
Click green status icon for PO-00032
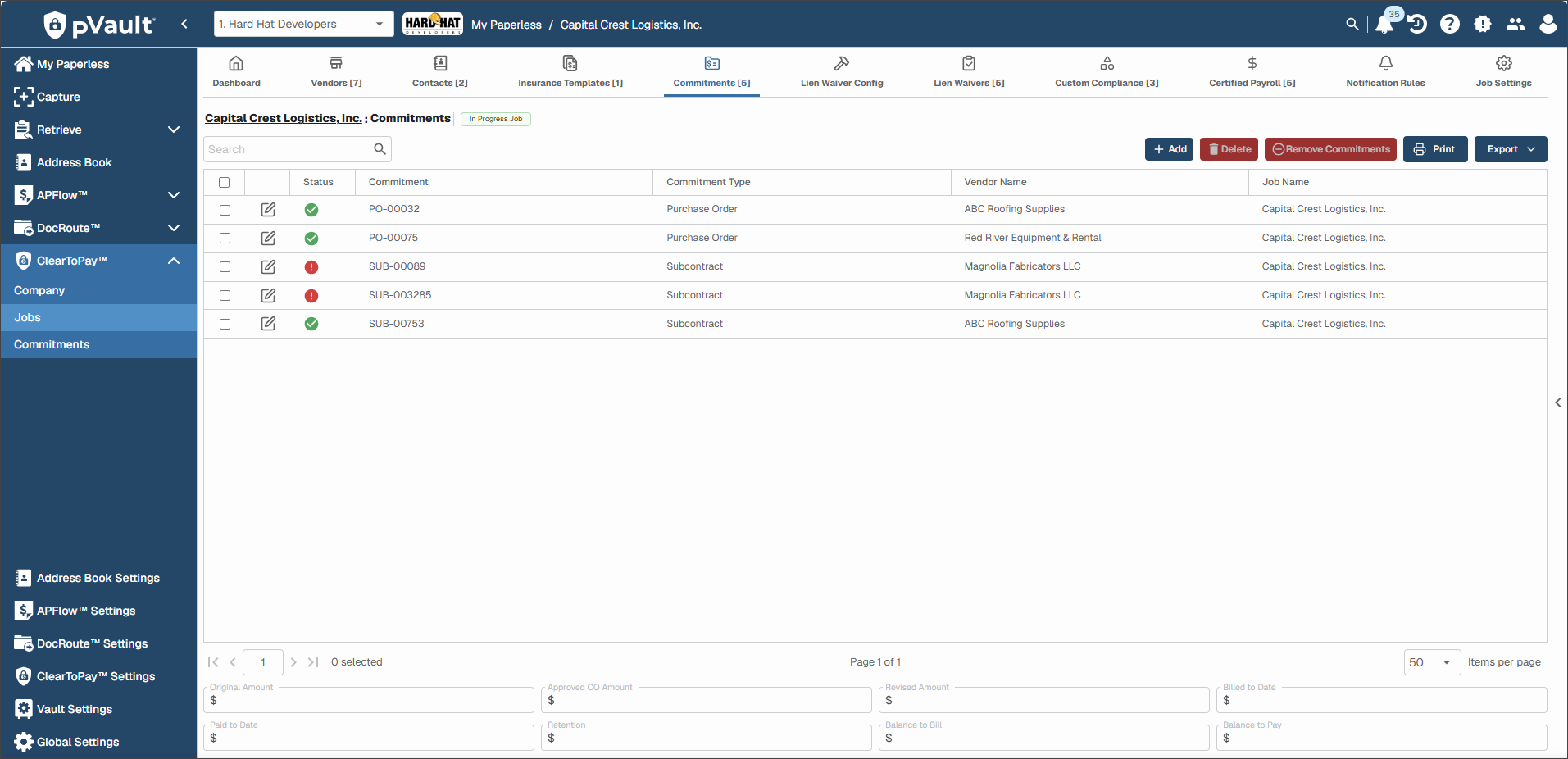tap(311, 210)
